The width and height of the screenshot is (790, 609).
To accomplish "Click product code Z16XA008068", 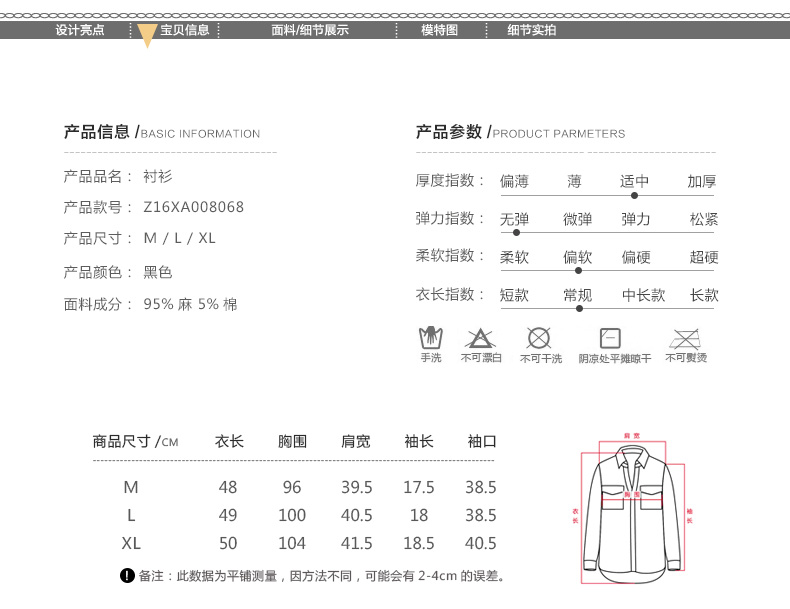I will 193,207.
